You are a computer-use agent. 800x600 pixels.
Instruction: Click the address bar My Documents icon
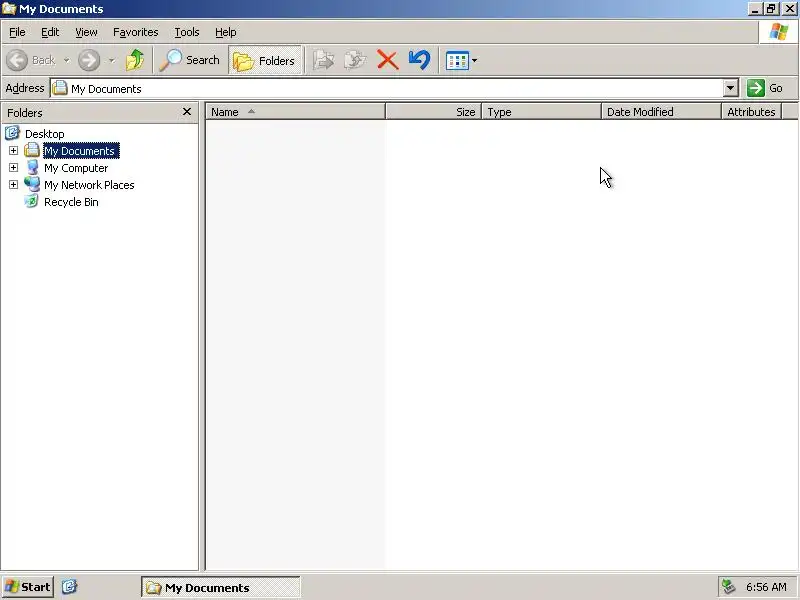[x=60, y=88]
